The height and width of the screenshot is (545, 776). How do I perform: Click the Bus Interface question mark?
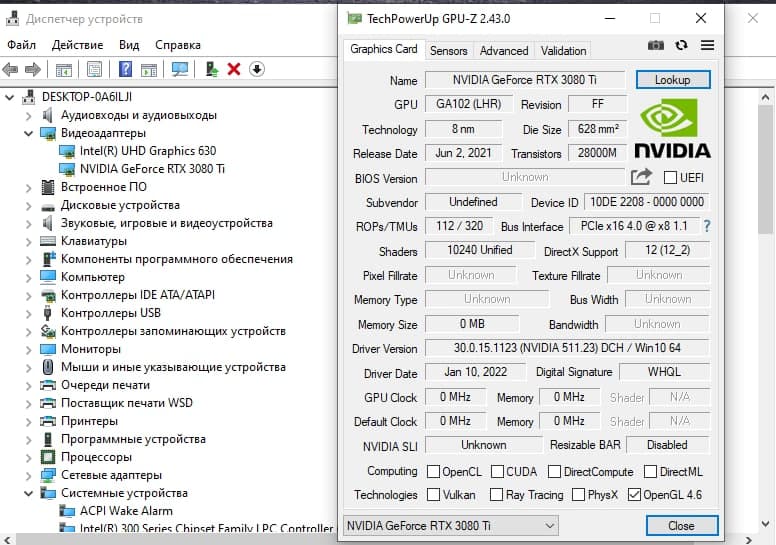click(707, 226)
